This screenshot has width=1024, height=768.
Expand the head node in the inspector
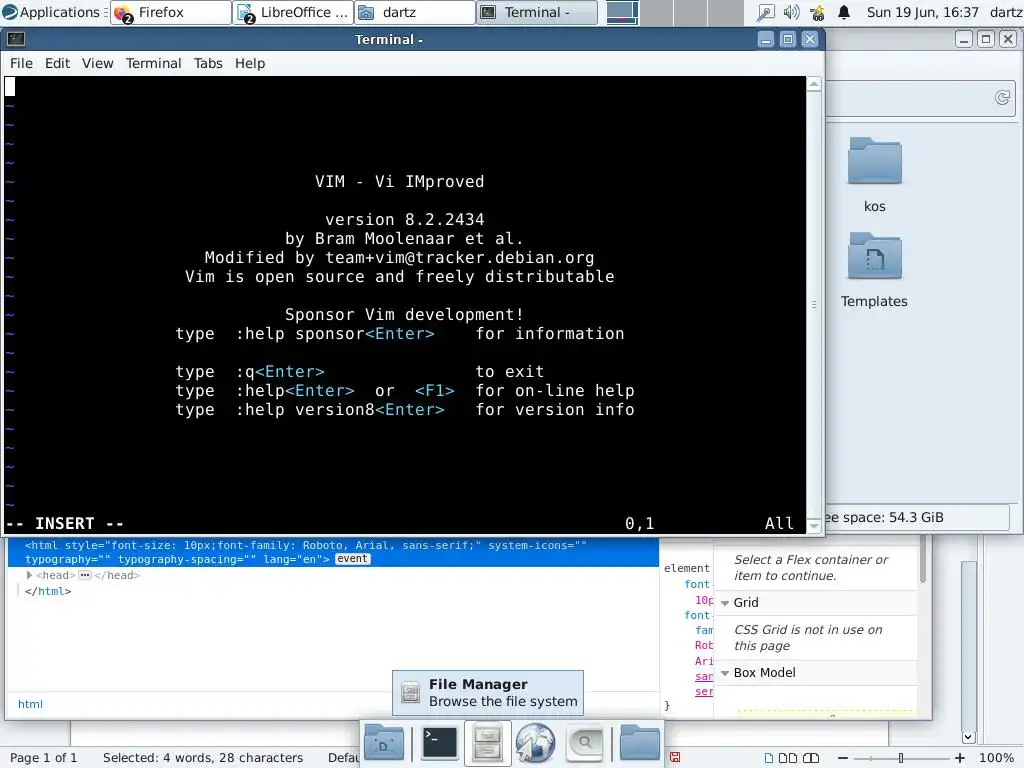[x=29, y=575]
